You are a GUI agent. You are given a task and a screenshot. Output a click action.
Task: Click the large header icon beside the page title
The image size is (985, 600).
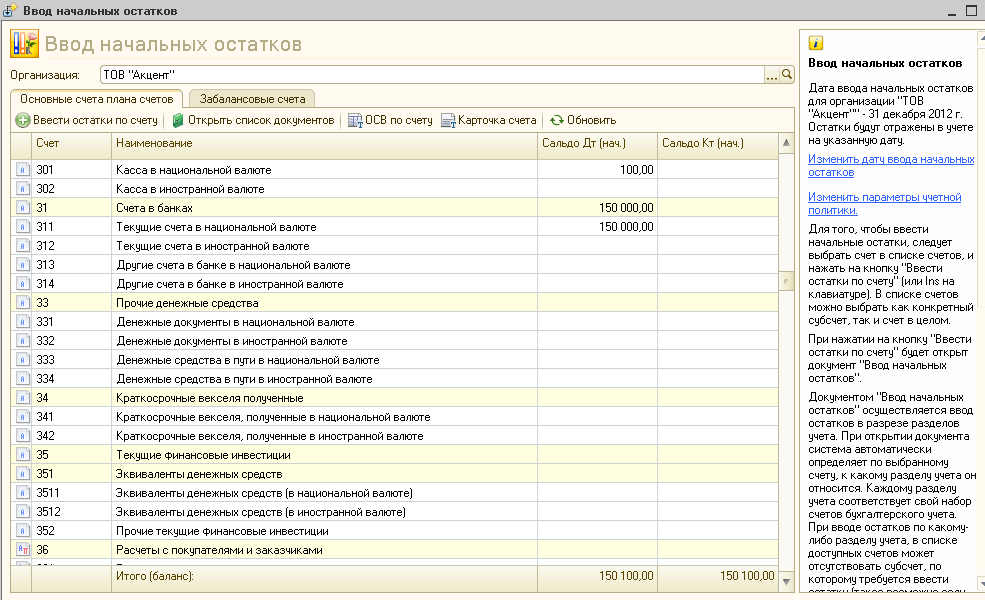(x=24, y=44)
